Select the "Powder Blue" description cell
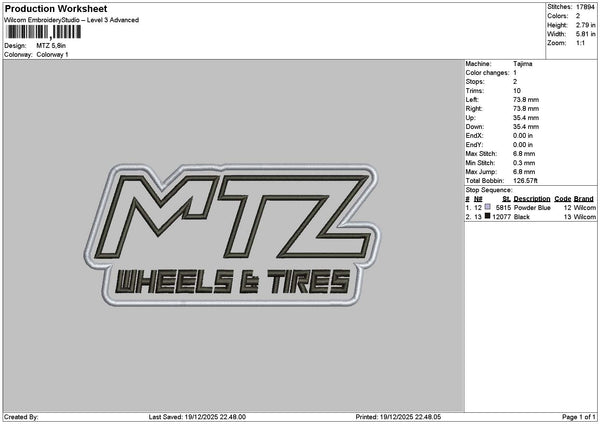This screenshot has width=600, height=424. tap(532, 208)
